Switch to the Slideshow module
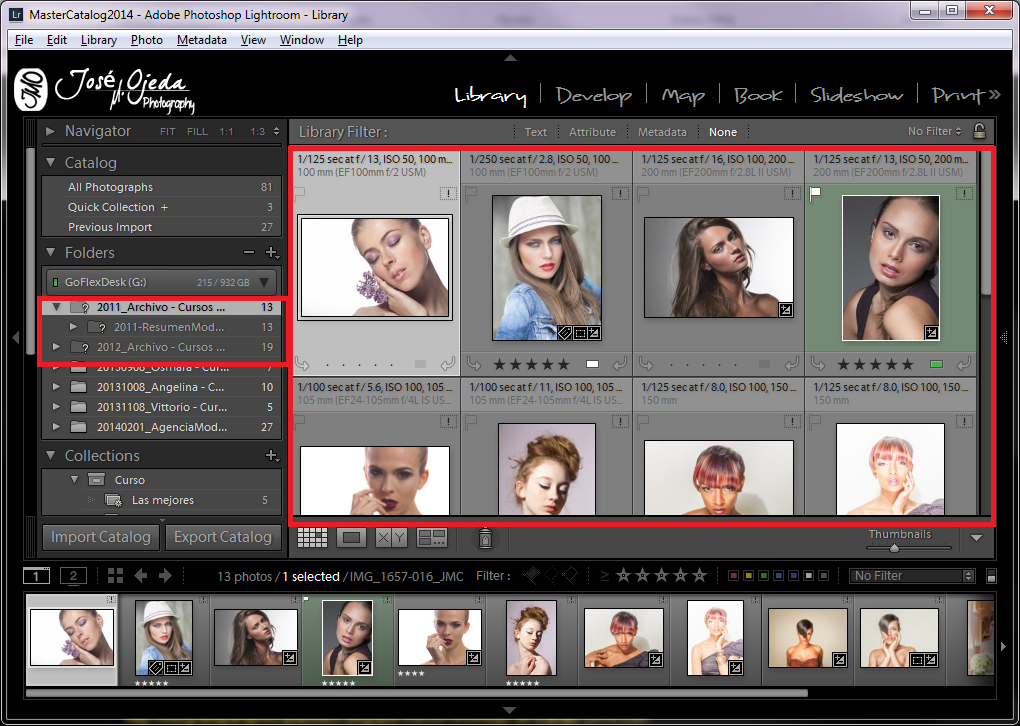Image resolution: width=1020 pixels, height=726 pixels. 857,96
